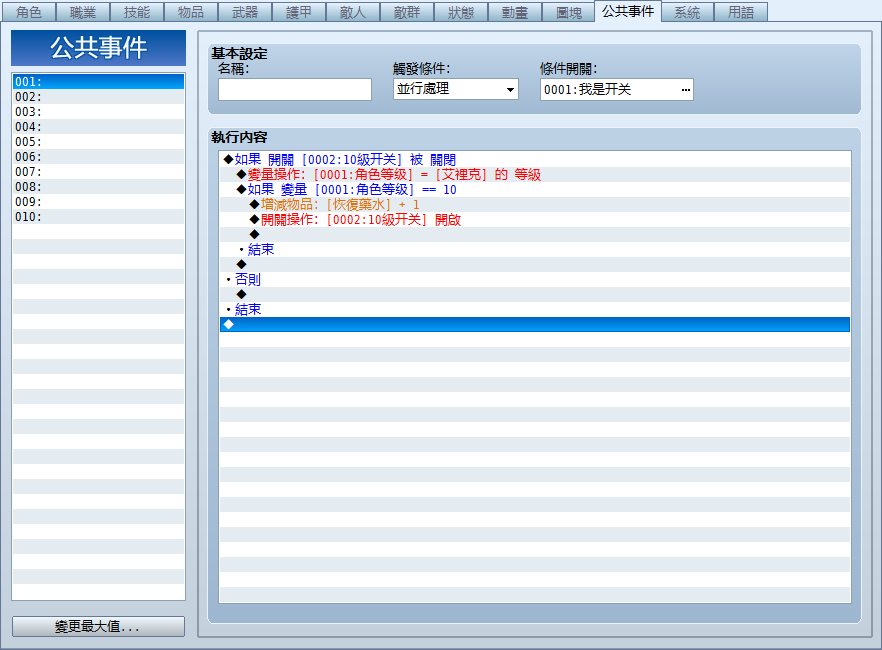The height and width of the screenshot is (650, 882).
Task: Select the highlighted empty command line
Action: [x=535, y=324]
